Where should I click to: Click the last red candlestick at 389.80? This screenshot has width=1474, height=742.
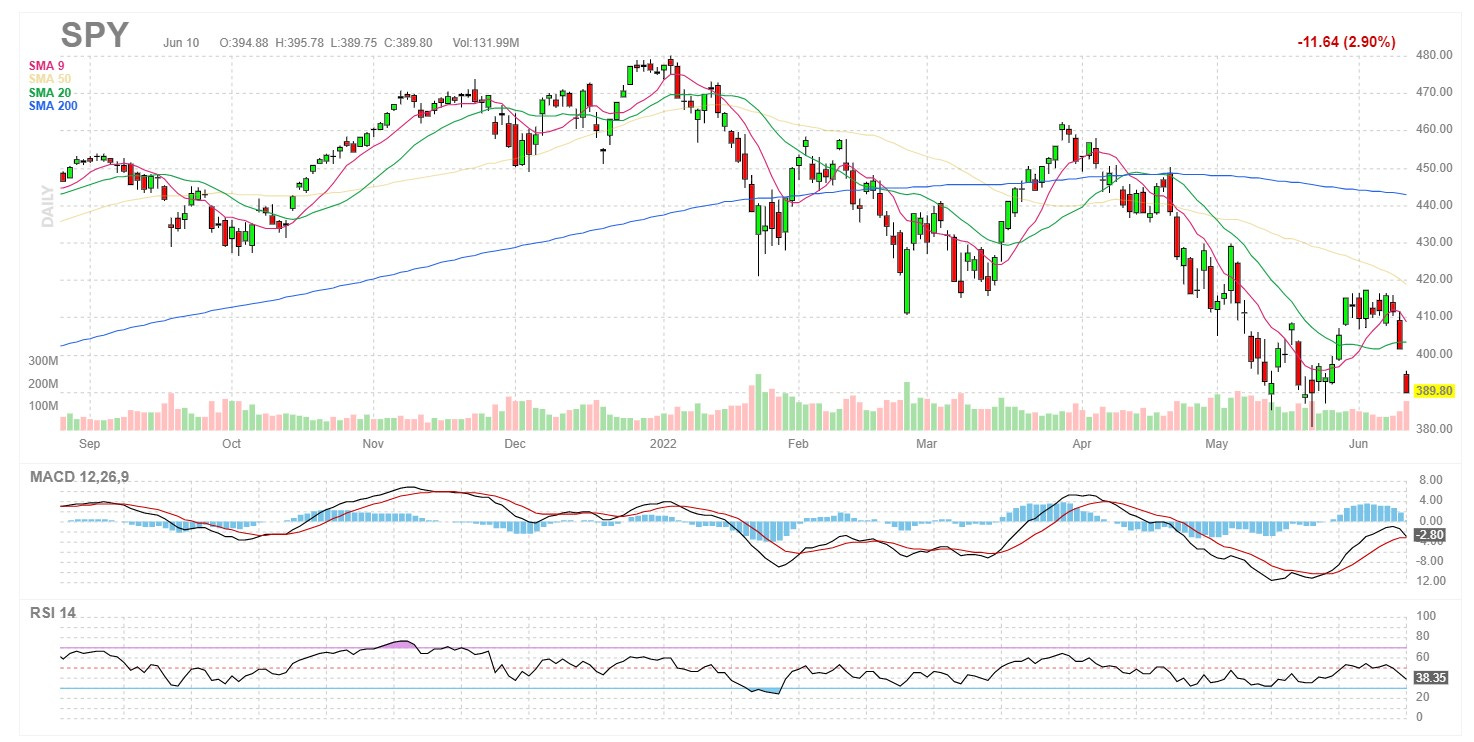tap(1407, 383)
